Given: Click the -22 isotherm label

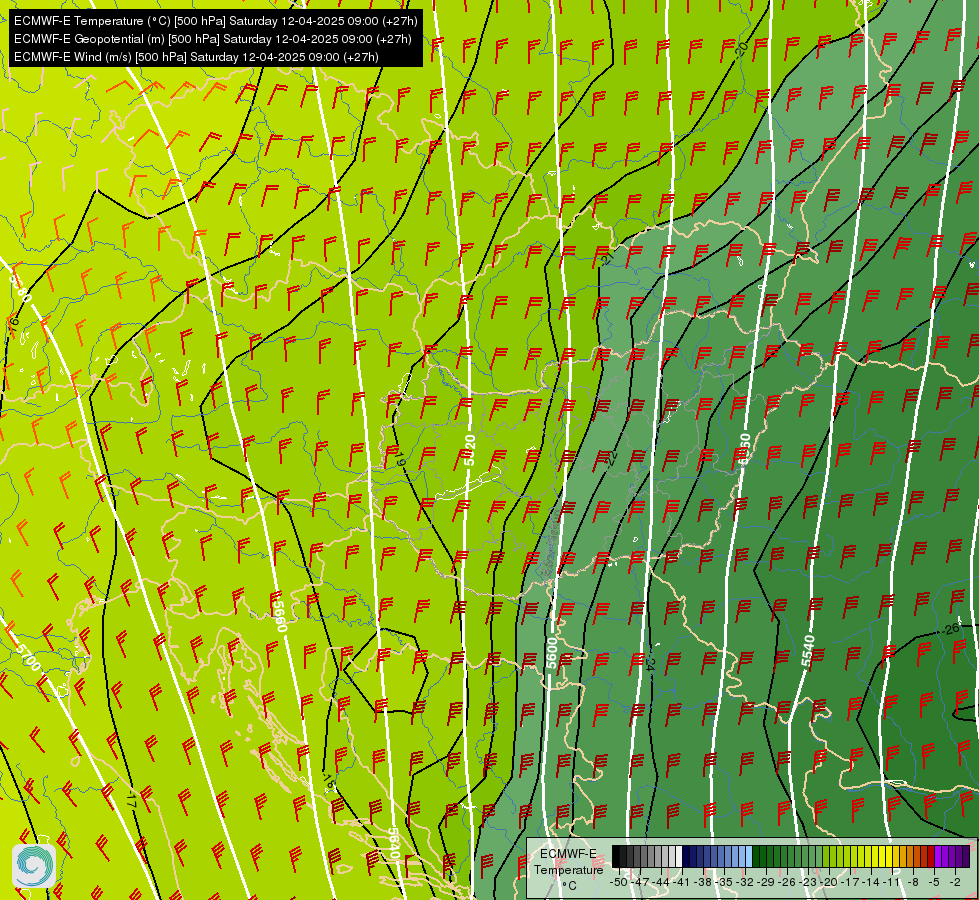Looking at the screenshot, I should click(612, 458).
